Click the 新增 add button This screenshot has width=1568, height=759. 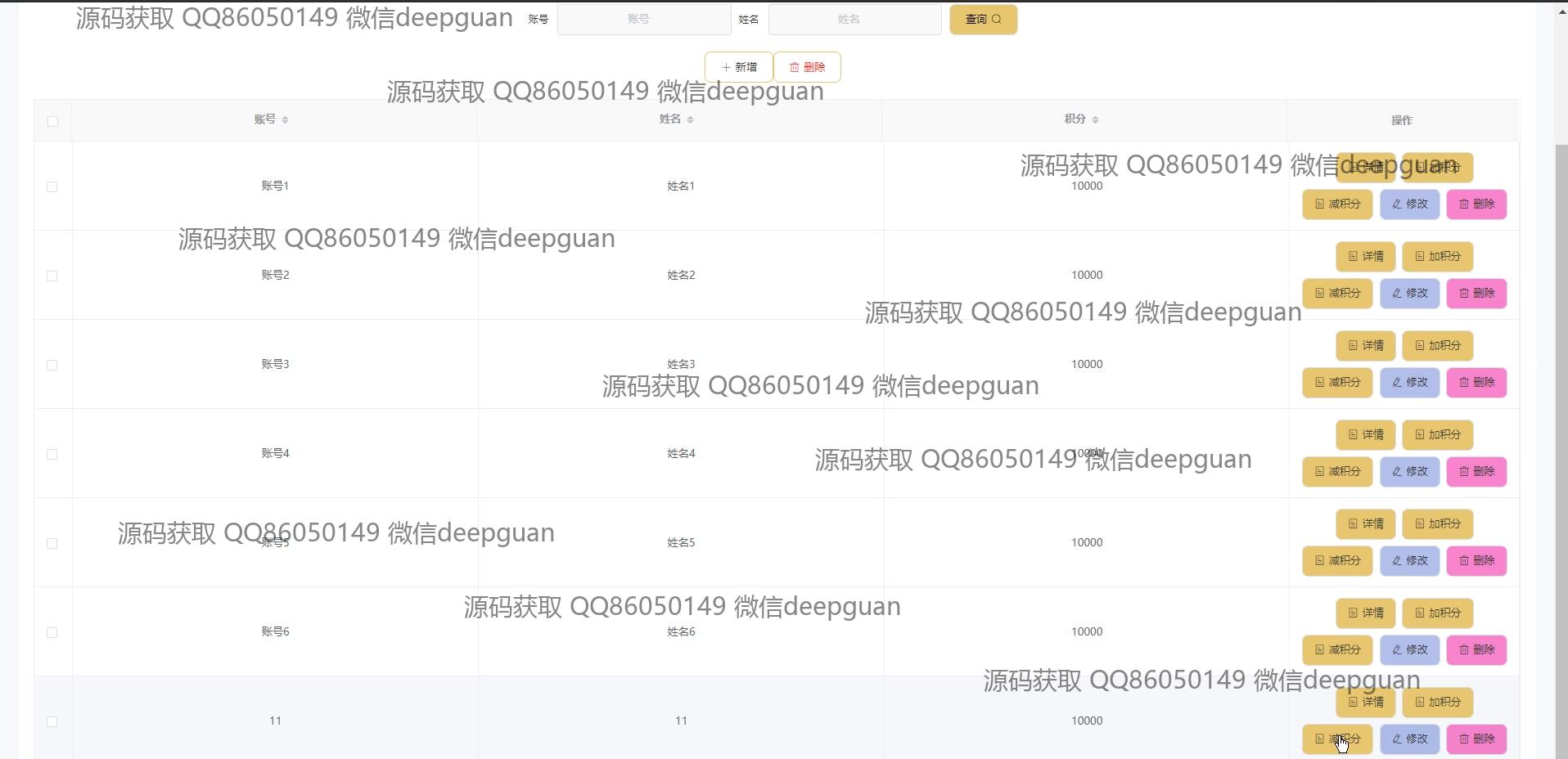739,67
